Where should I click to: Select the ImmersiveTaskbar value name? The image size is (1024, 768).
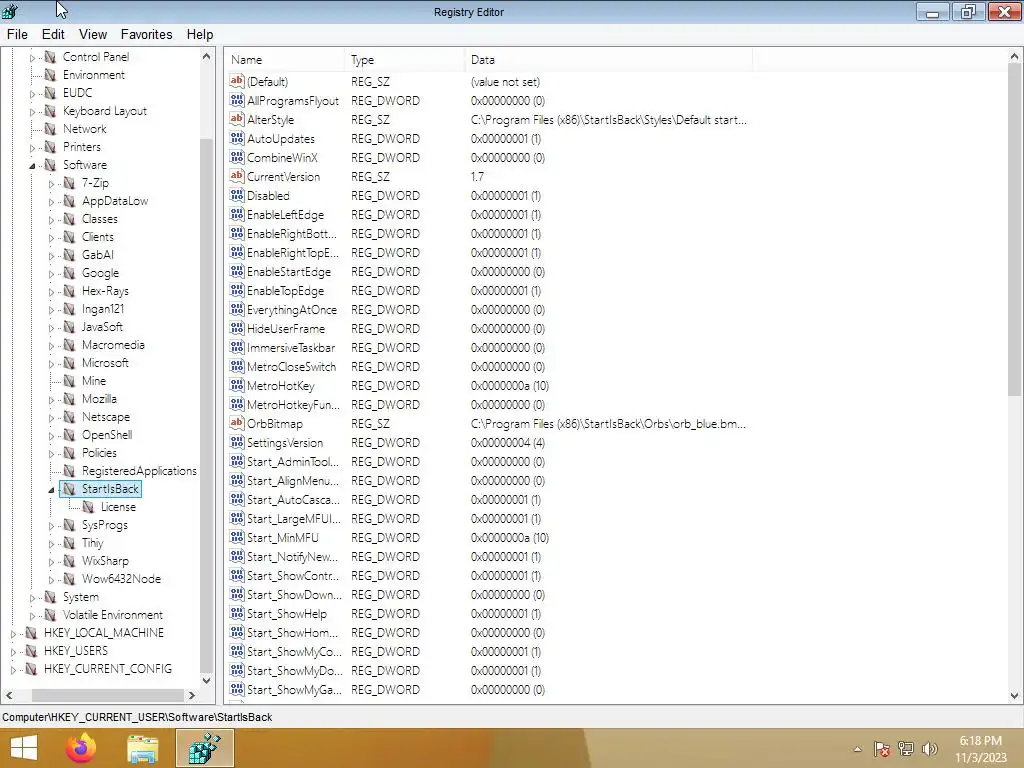(291, 347)
